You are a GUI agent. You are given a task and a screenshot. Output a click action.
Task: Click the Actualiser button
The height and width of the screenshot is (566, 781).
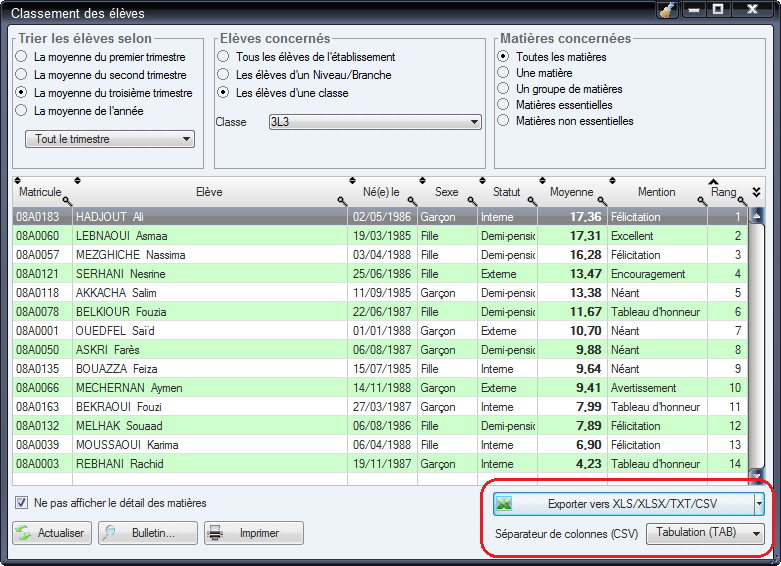click(52, 533)
